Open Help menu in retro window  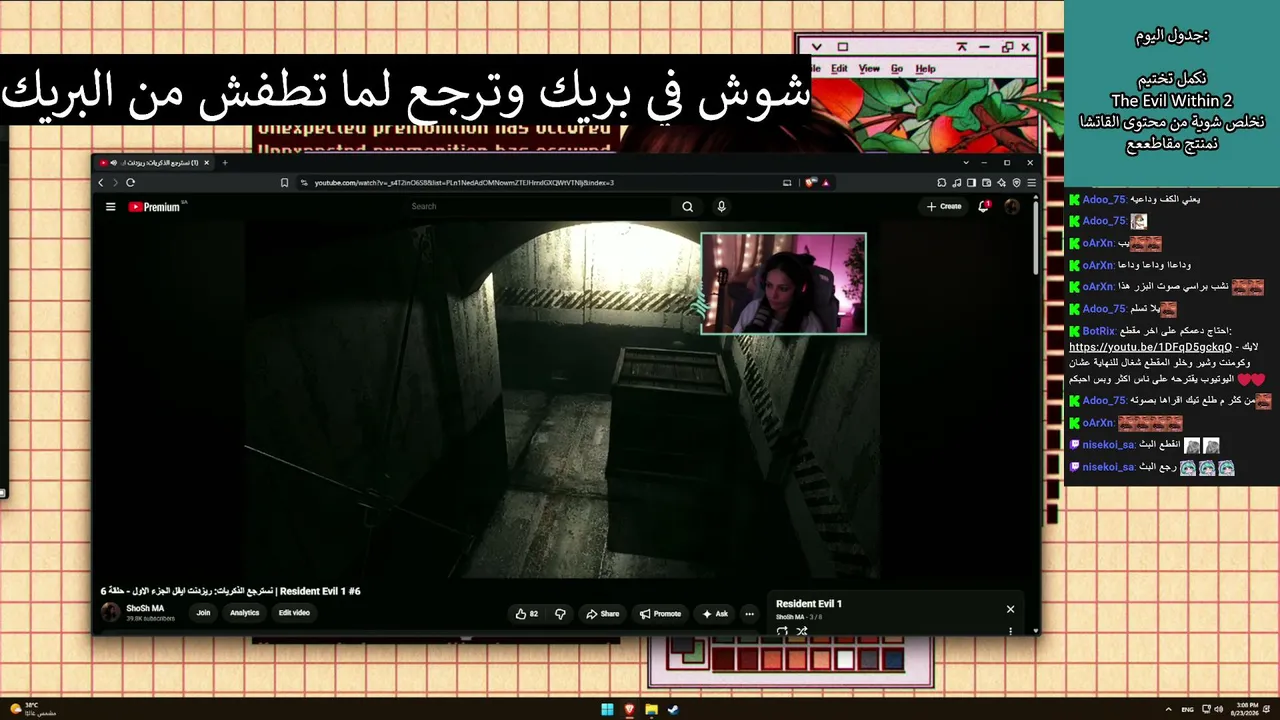[926, 69]
